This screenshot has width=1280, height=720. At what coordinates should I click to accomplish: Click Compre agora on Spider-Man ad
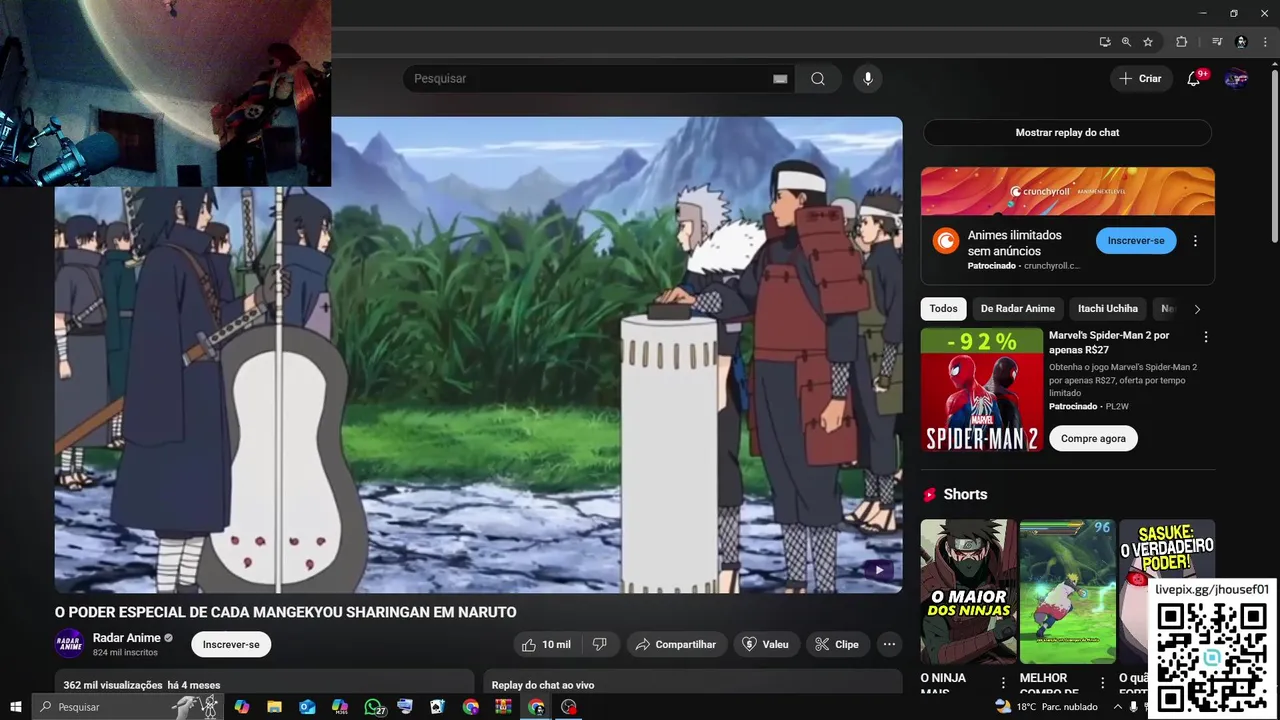tap(1093, 439)
